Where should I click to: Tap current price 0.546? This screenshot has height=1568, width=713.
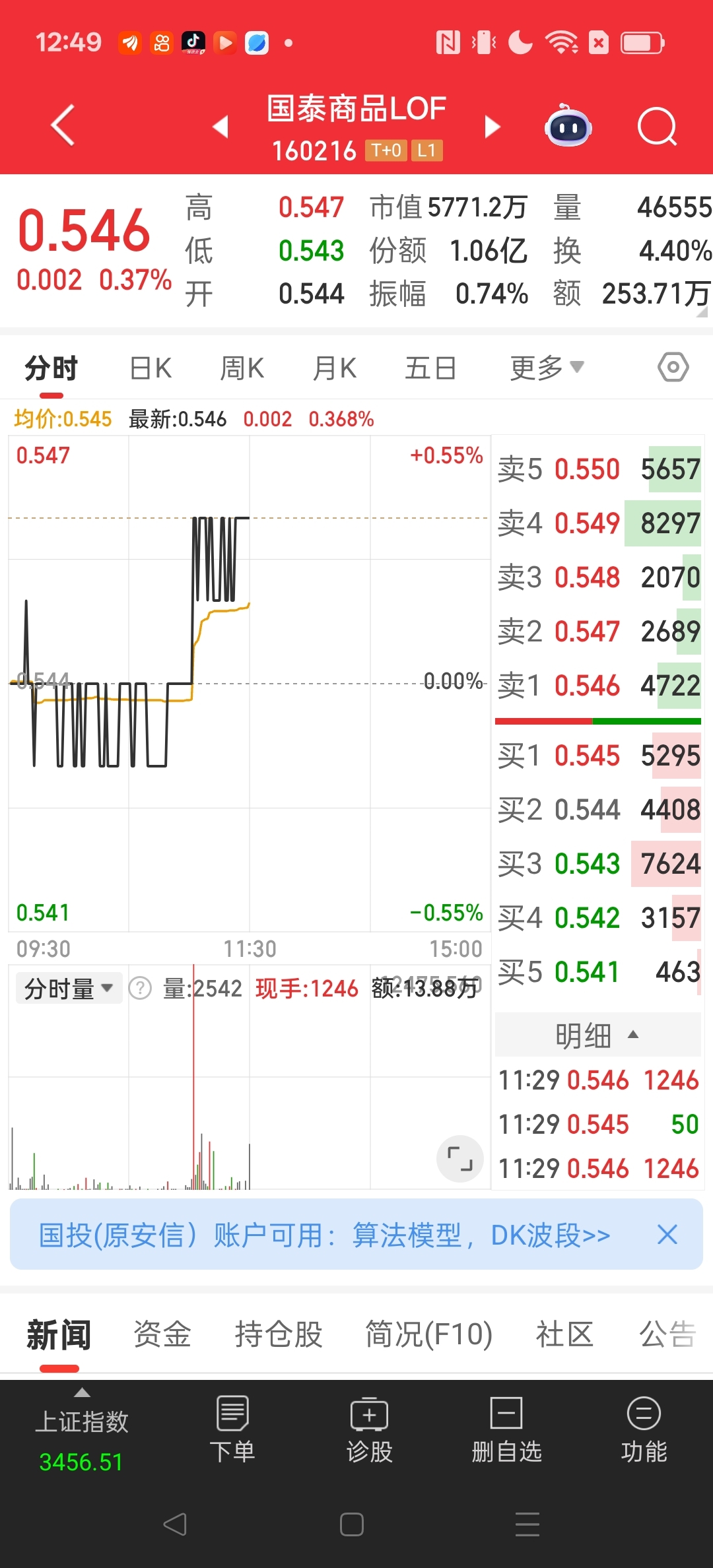[x=84, y=230]
